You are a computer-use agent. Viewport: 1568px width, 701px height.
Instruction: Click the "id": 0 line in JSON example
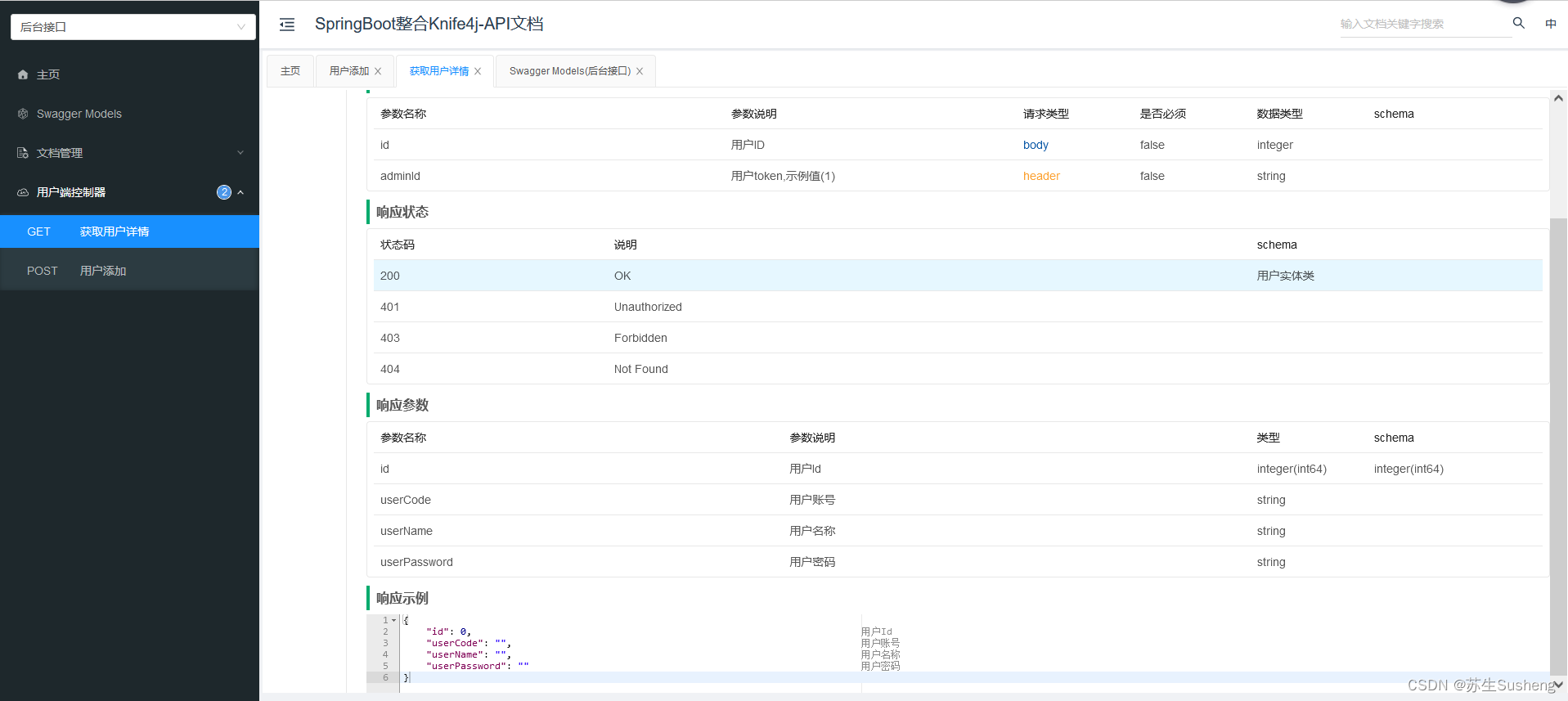448,631
